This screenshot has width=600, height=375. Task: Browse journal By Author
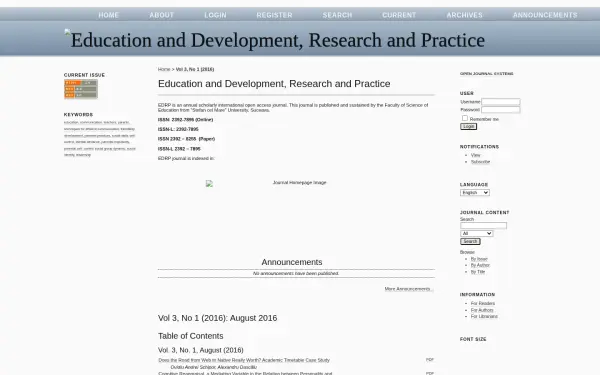coord(480,265)
